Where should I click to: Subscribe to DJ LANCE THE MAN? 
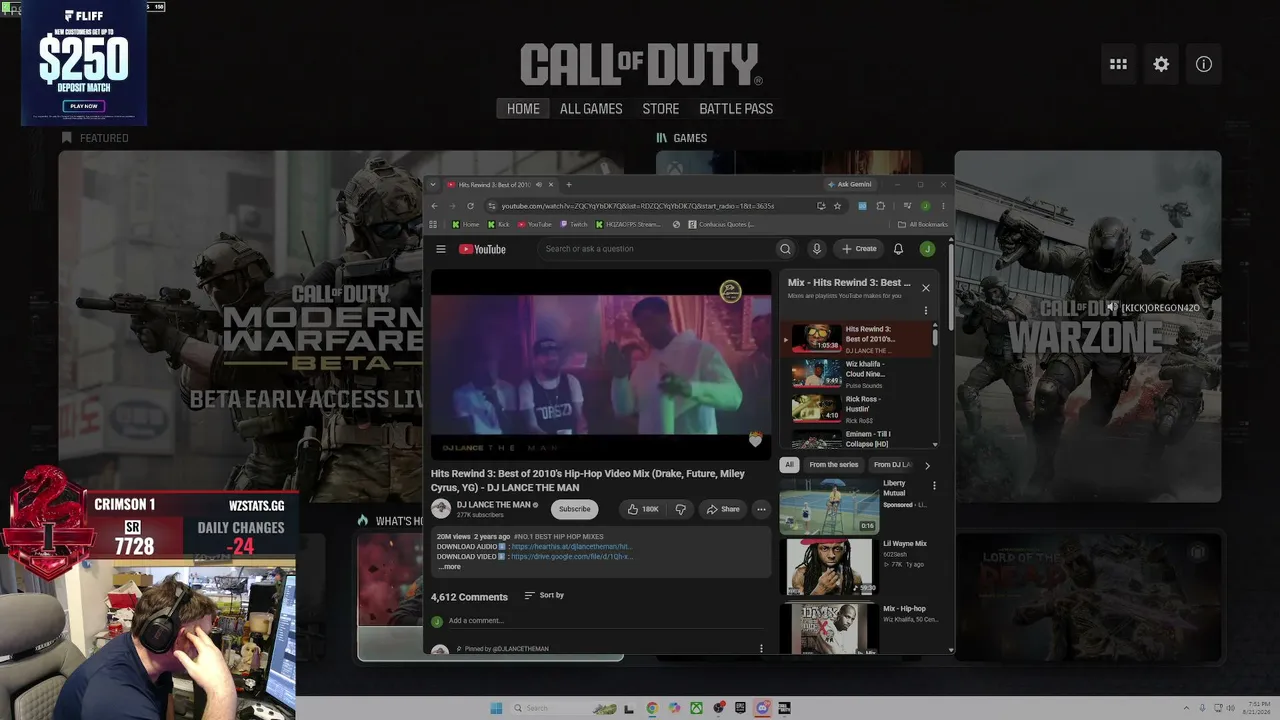tap(574, 509)
